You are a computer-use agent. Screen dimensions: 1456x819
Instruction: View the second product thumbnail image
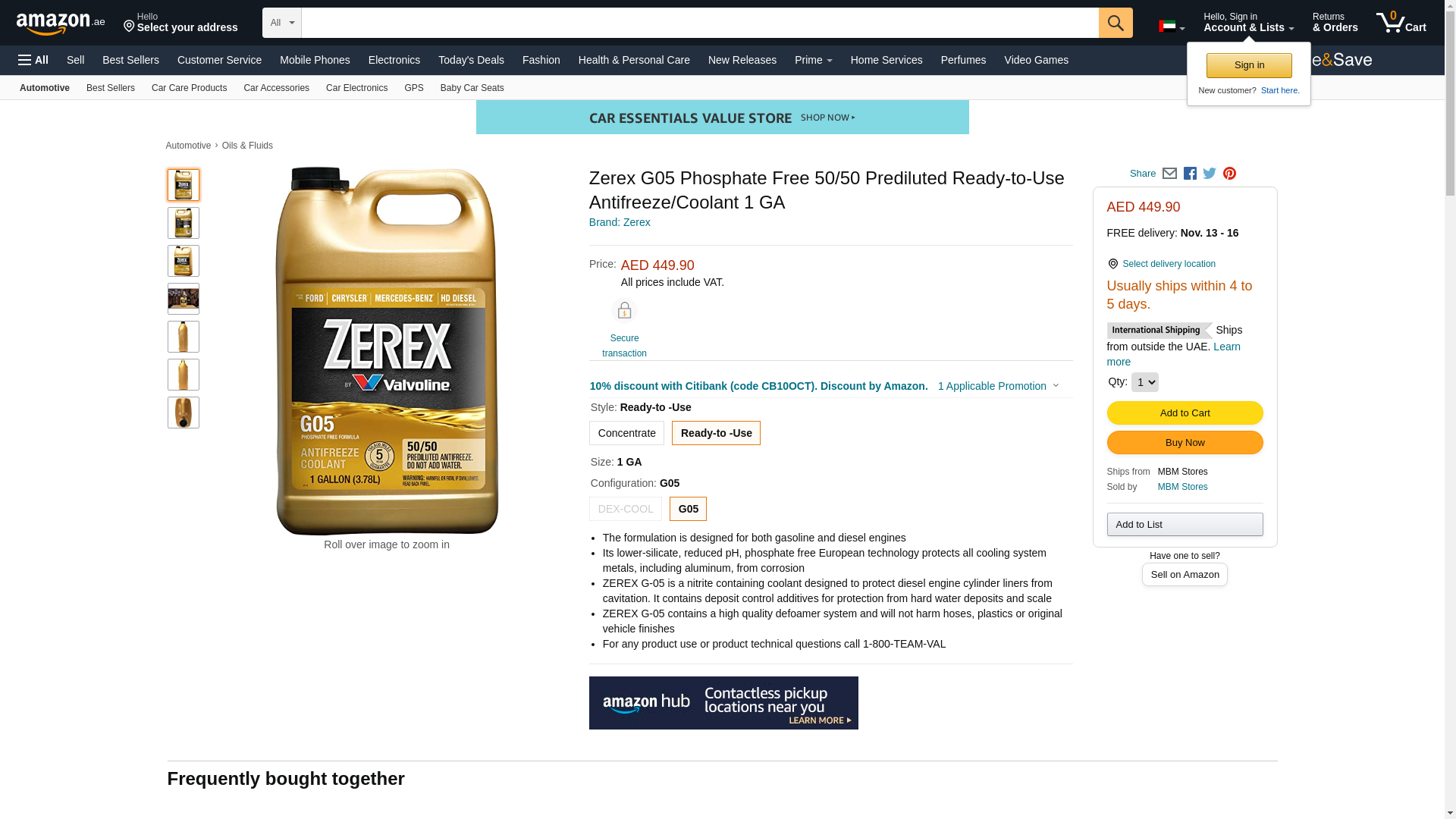pos(184,223)
